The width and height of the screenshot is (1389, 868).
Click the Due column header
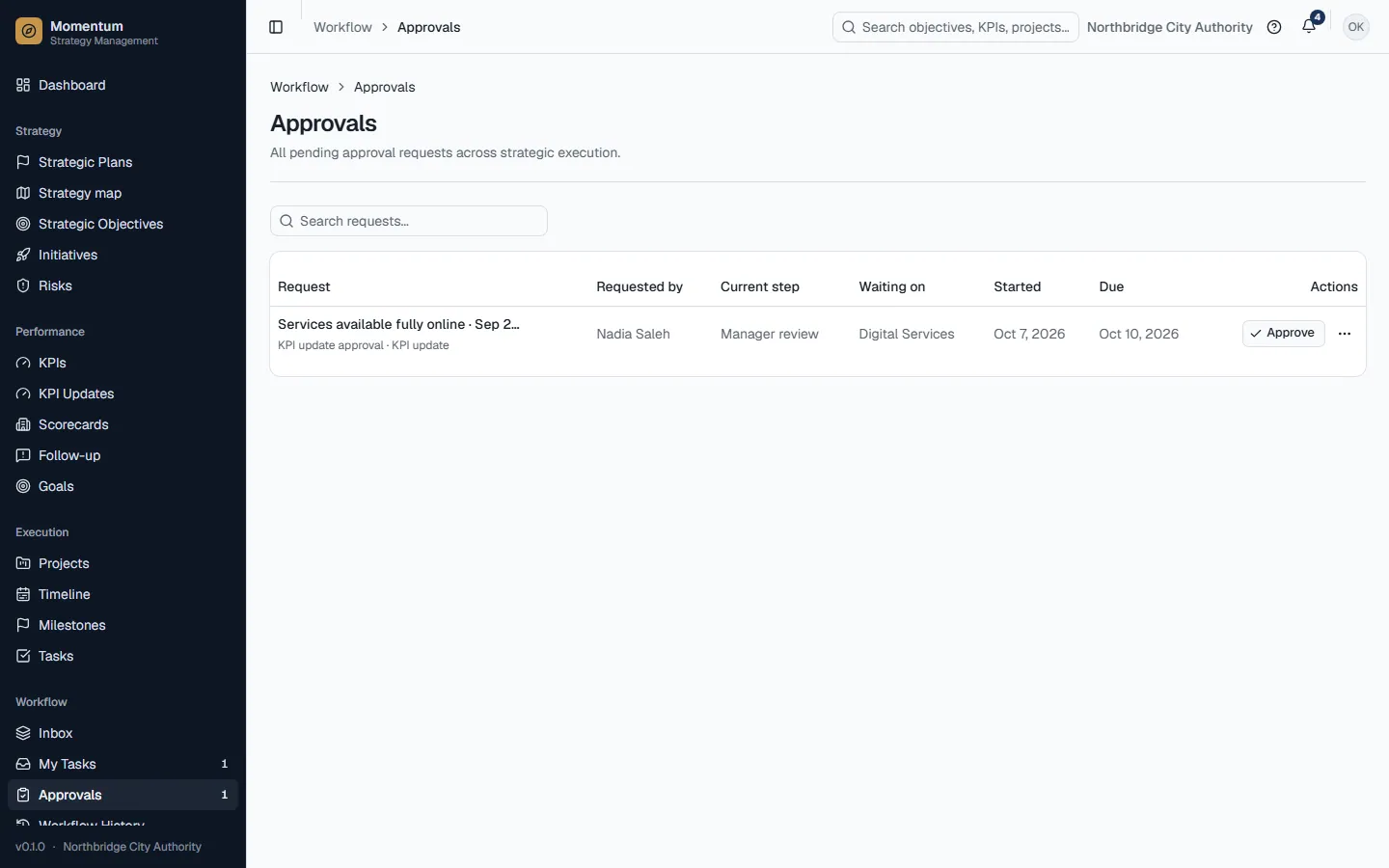coord(1111,286)
